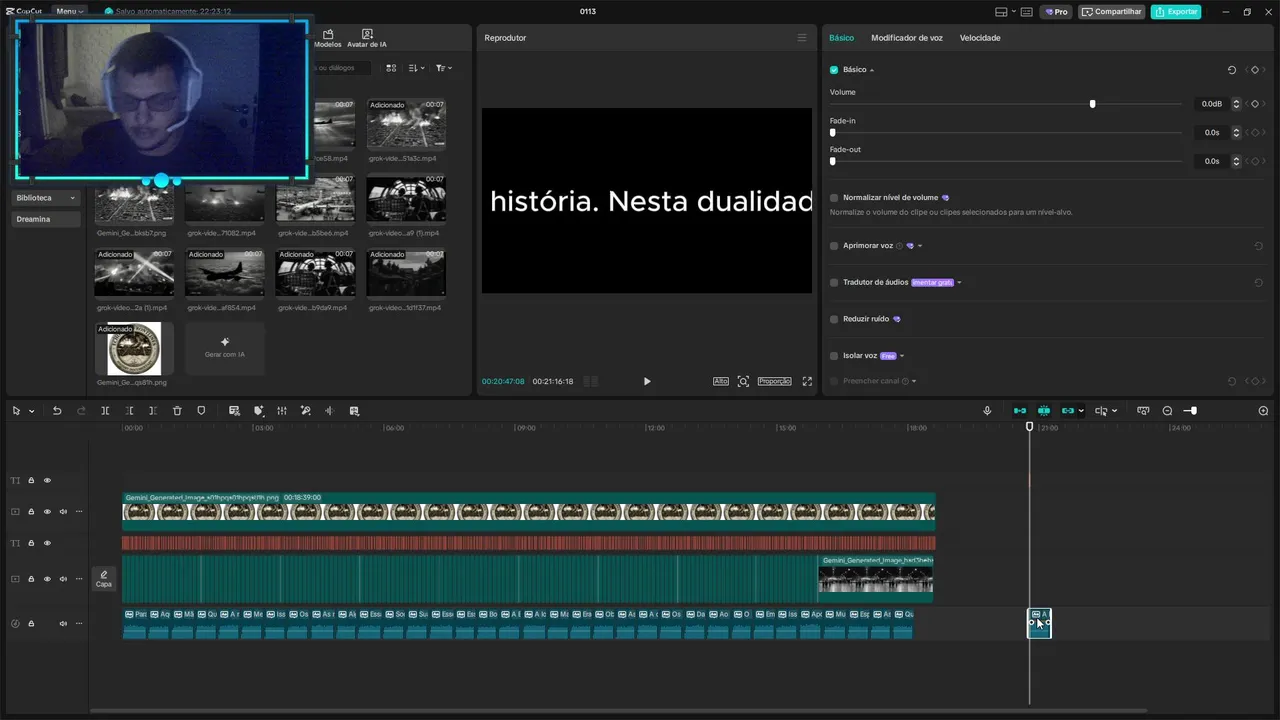Select Dreamina in the sidebar
The image size is (1280, 720).
pos(46,219)
